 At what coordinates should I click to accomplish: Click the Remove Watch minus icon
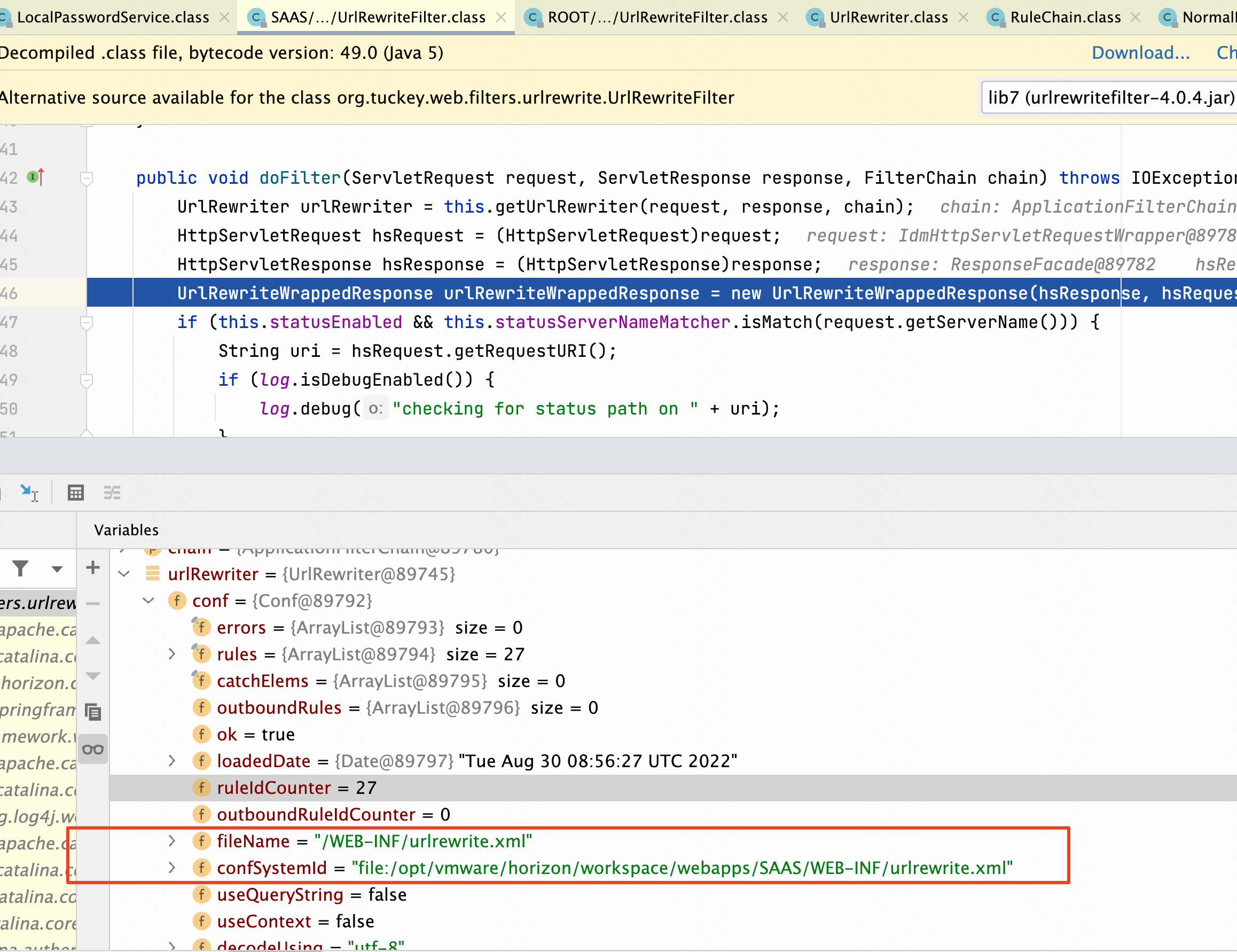[93, 604]
